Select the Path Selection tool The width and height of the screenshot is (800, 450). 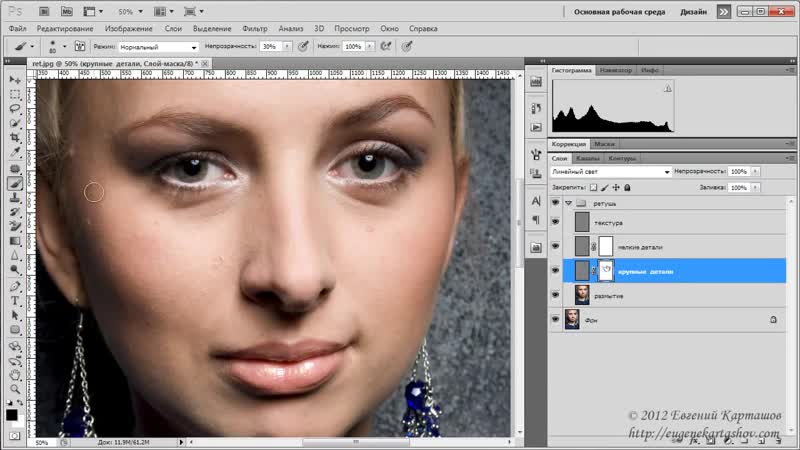(15, 315)
